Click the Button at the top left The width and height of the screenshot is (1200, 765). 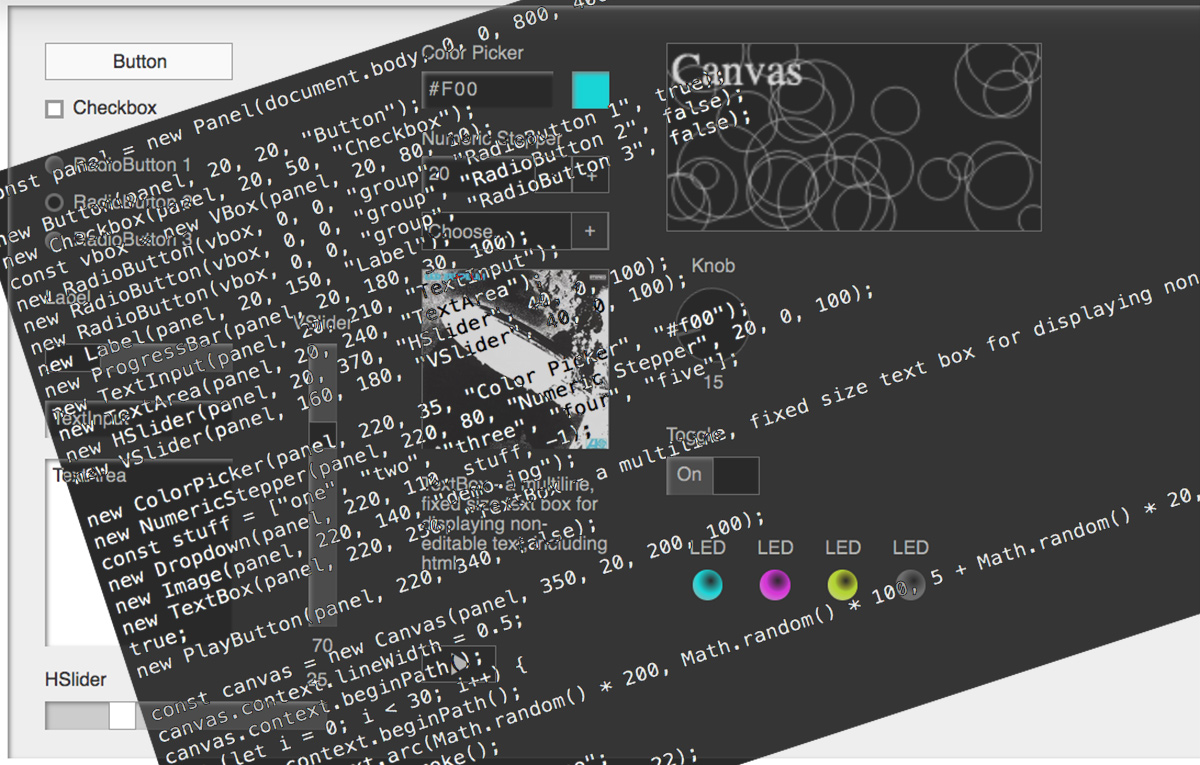point(139,61)
